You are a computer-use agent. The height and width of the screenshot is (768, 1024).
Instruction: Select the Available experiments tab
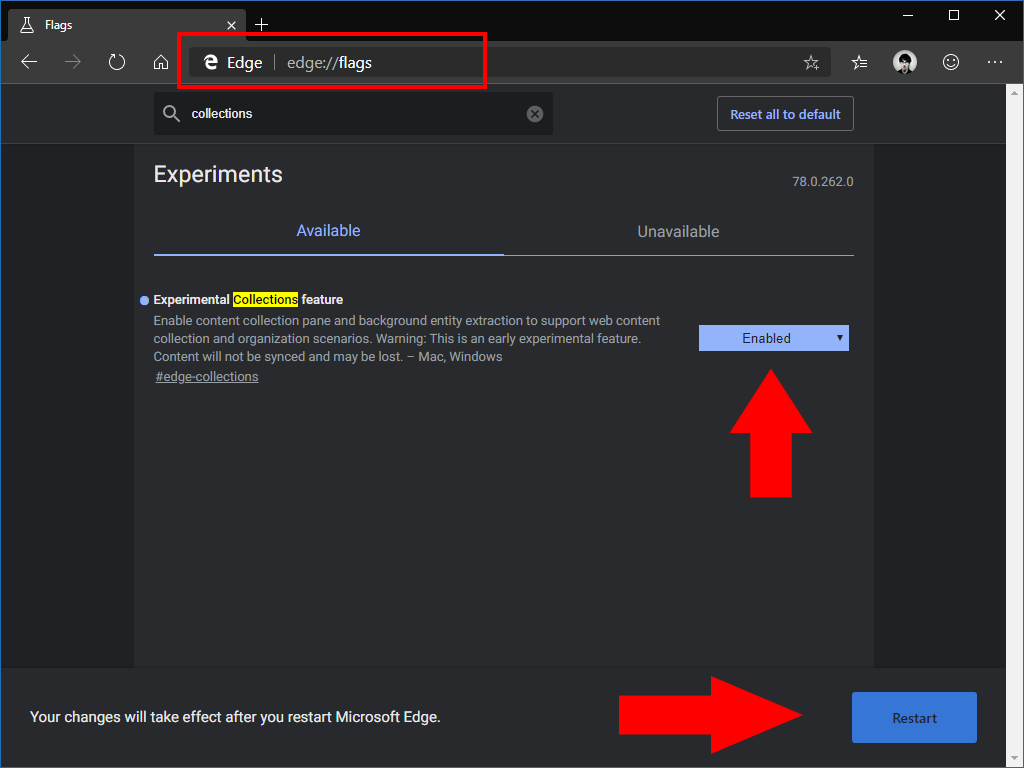point(328,231)
